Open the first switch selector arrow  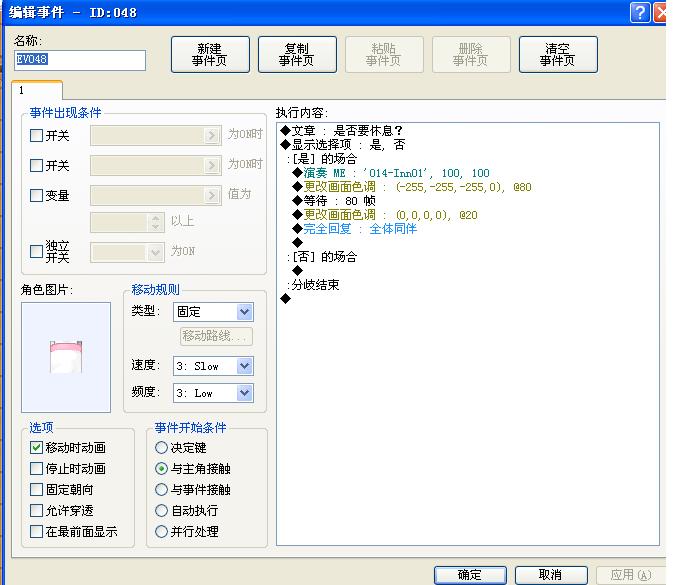pyautogui.click(x=212, y=135)
